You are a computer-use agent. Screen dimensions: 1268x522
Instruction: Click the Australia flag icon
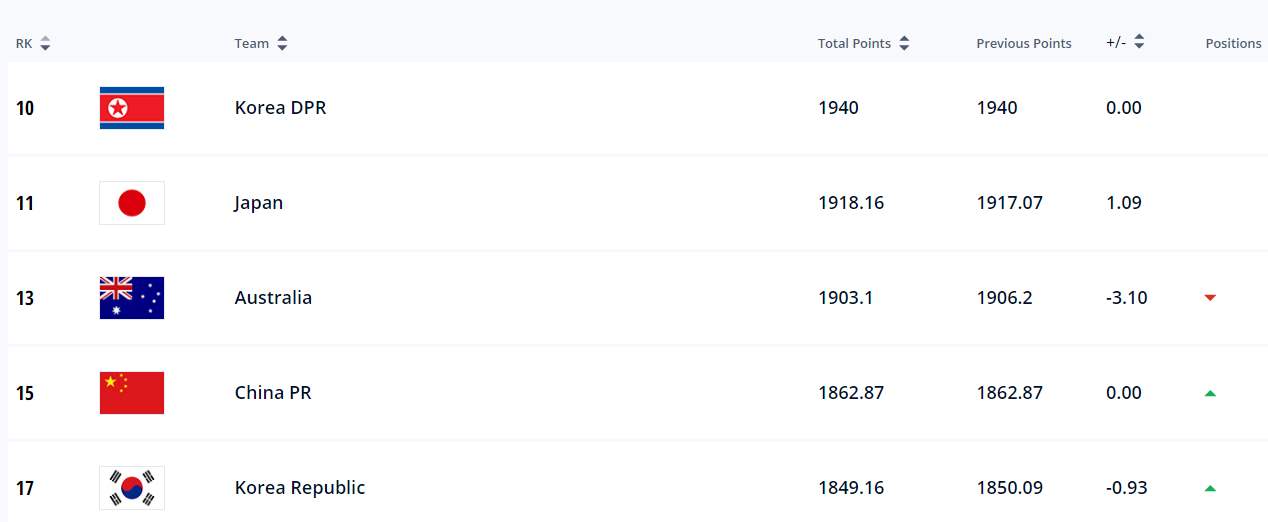pos(132,298)
